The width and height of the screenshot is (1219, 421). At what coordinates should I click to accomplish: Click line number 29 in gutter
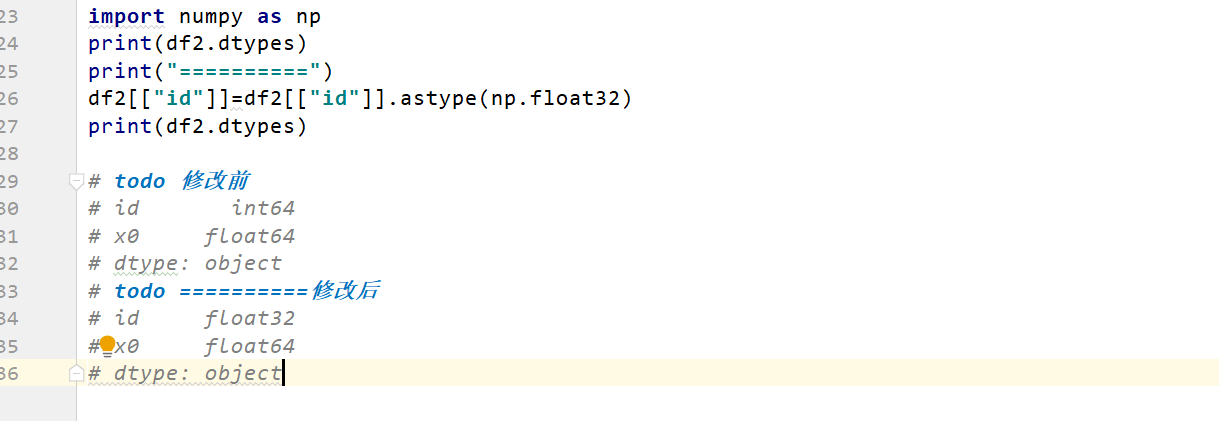9,181
